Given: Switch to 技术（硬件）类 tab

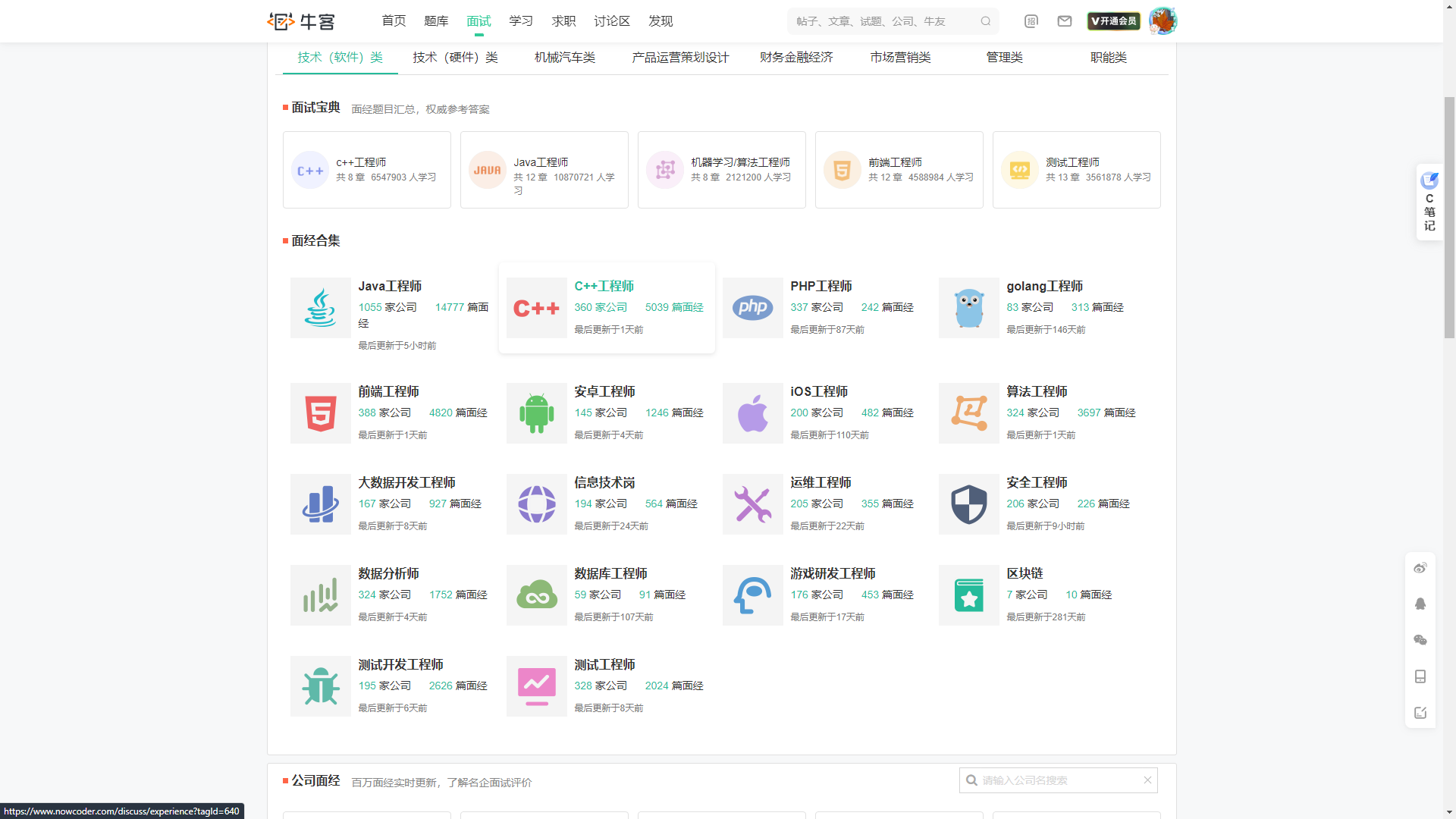Looking at the screenshot, I should (x=455, y=58).
